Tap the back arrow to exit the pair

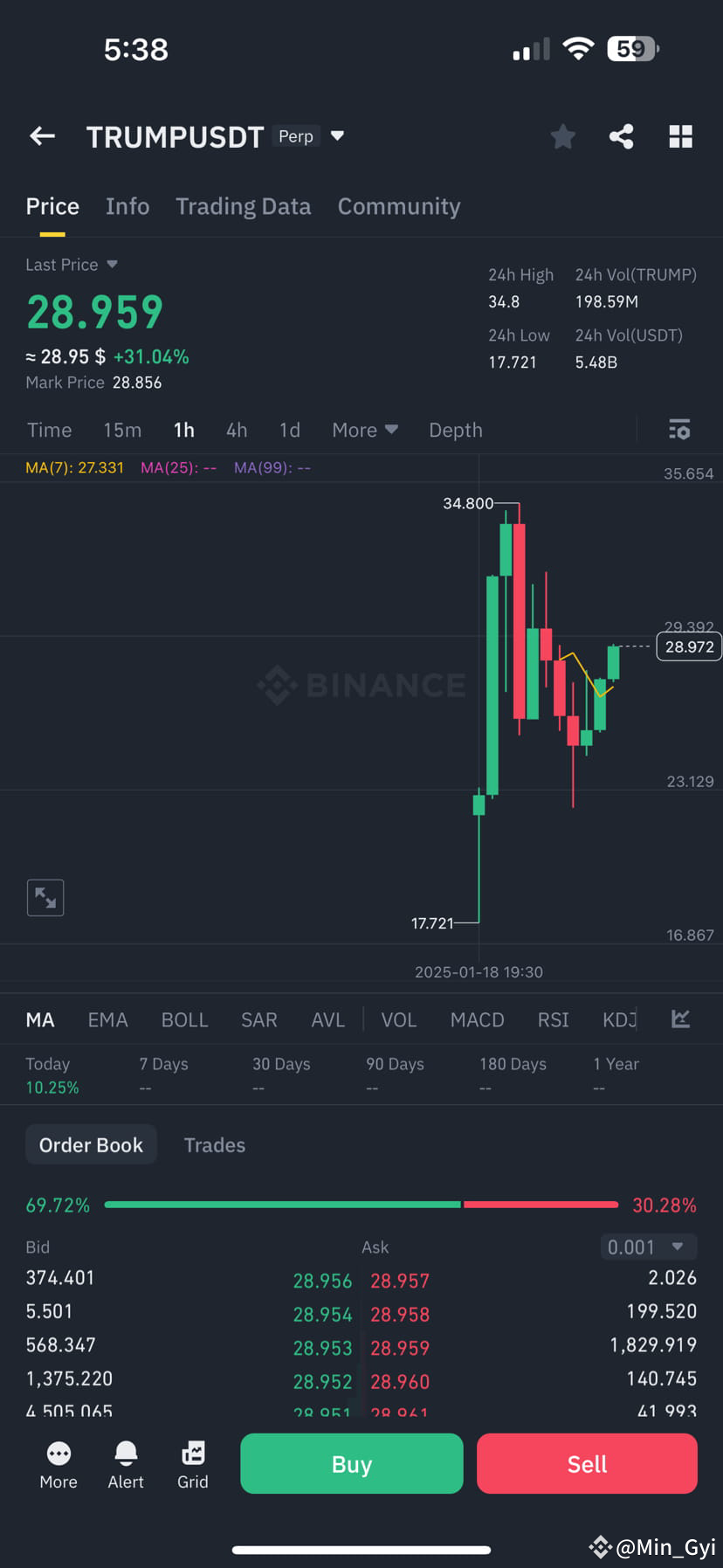point(42,136)
